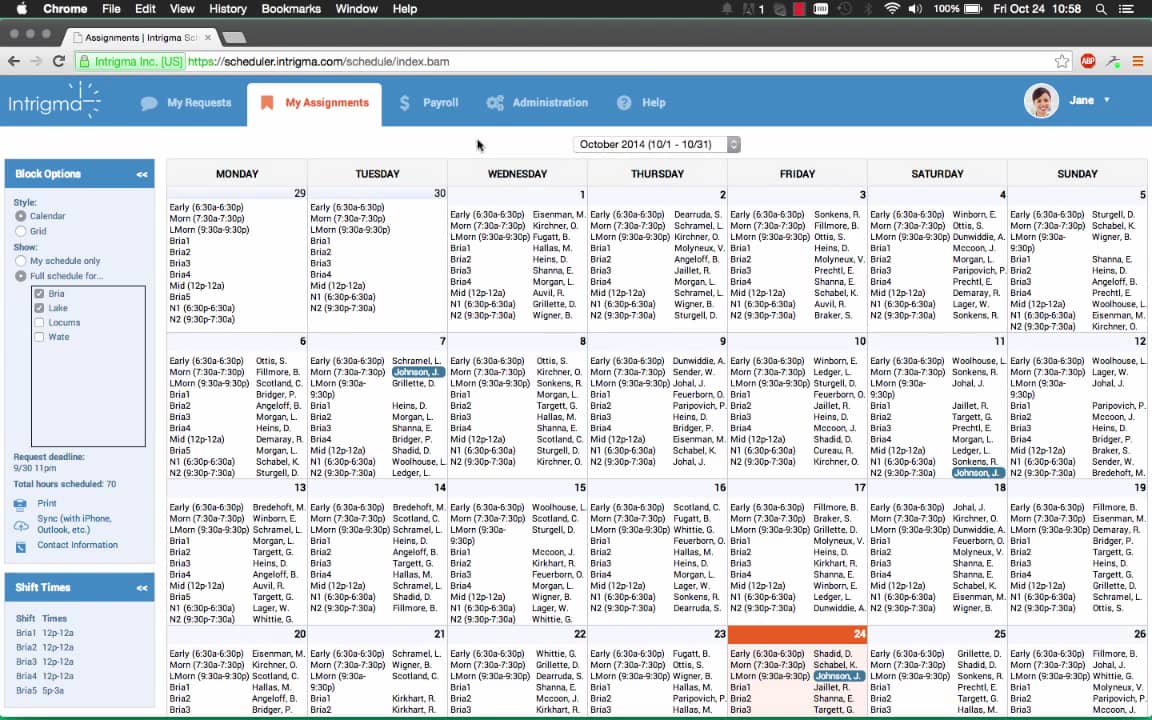Viewport: 1152px width, 720px height.
Task: Click the Print link
Action: pos(47,503)
